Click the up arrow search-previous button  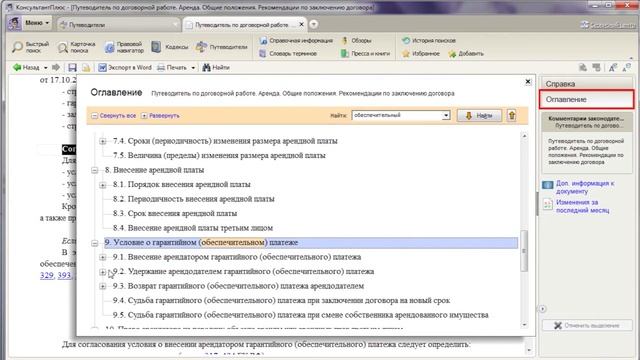(x=512, y=116)
